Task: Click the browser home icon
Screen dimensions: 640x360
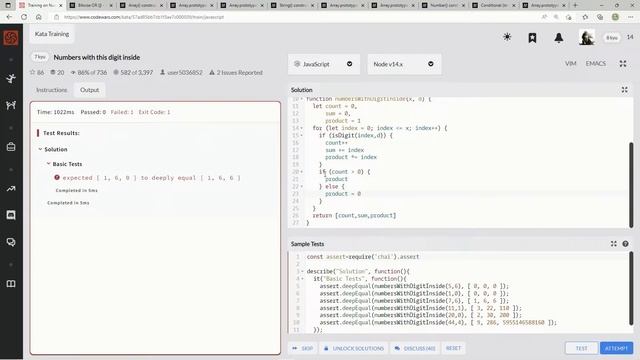Action: point(39,17)
